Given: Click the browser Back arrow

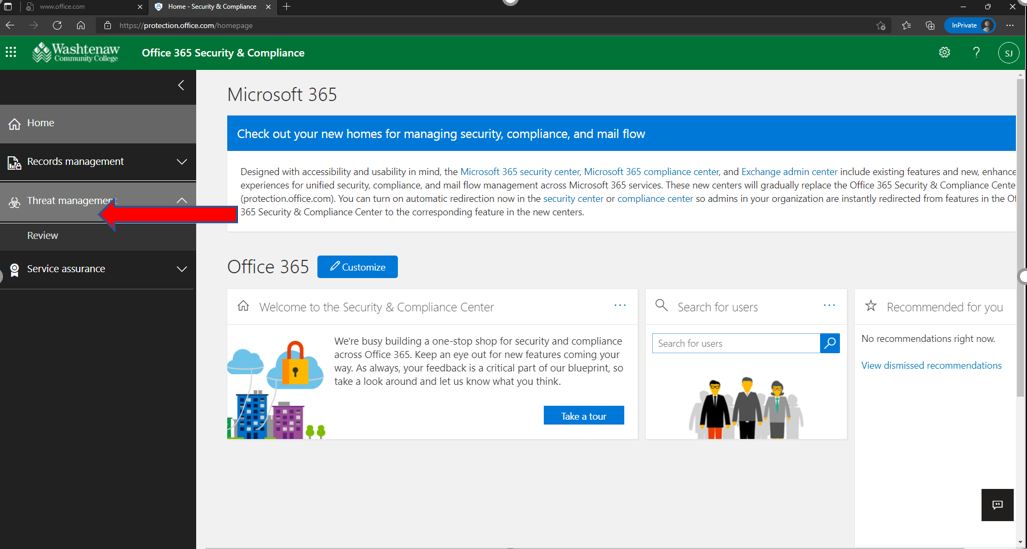Looking at the screenshot, I should pyautogui.click(x=10, y=26).
